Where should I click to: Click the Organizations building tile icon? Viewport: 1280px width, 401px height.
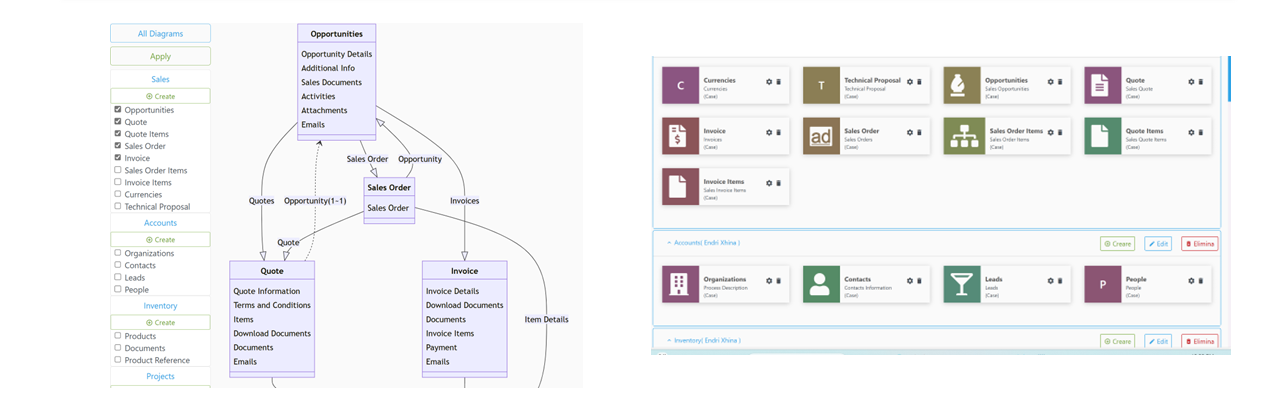click(x=681, y=284)
